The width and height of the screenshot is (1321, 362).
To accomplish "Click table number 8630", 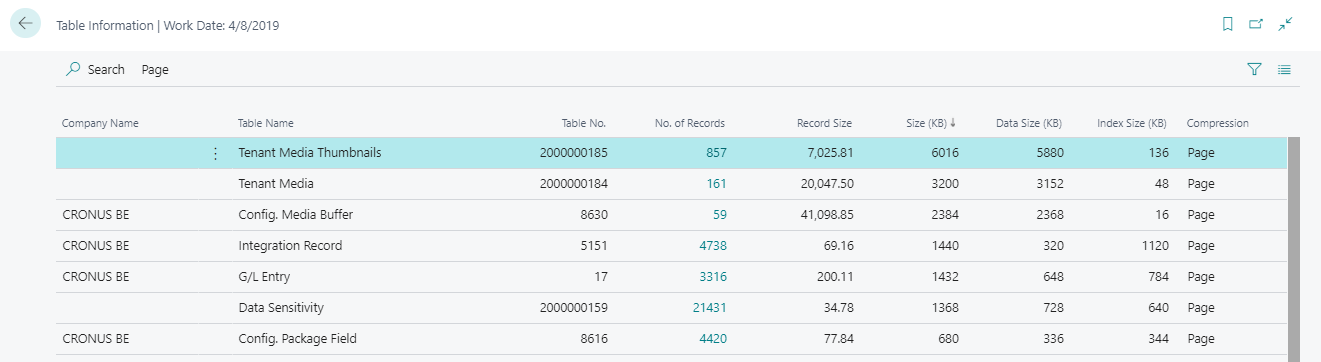I will coord(593,215).
